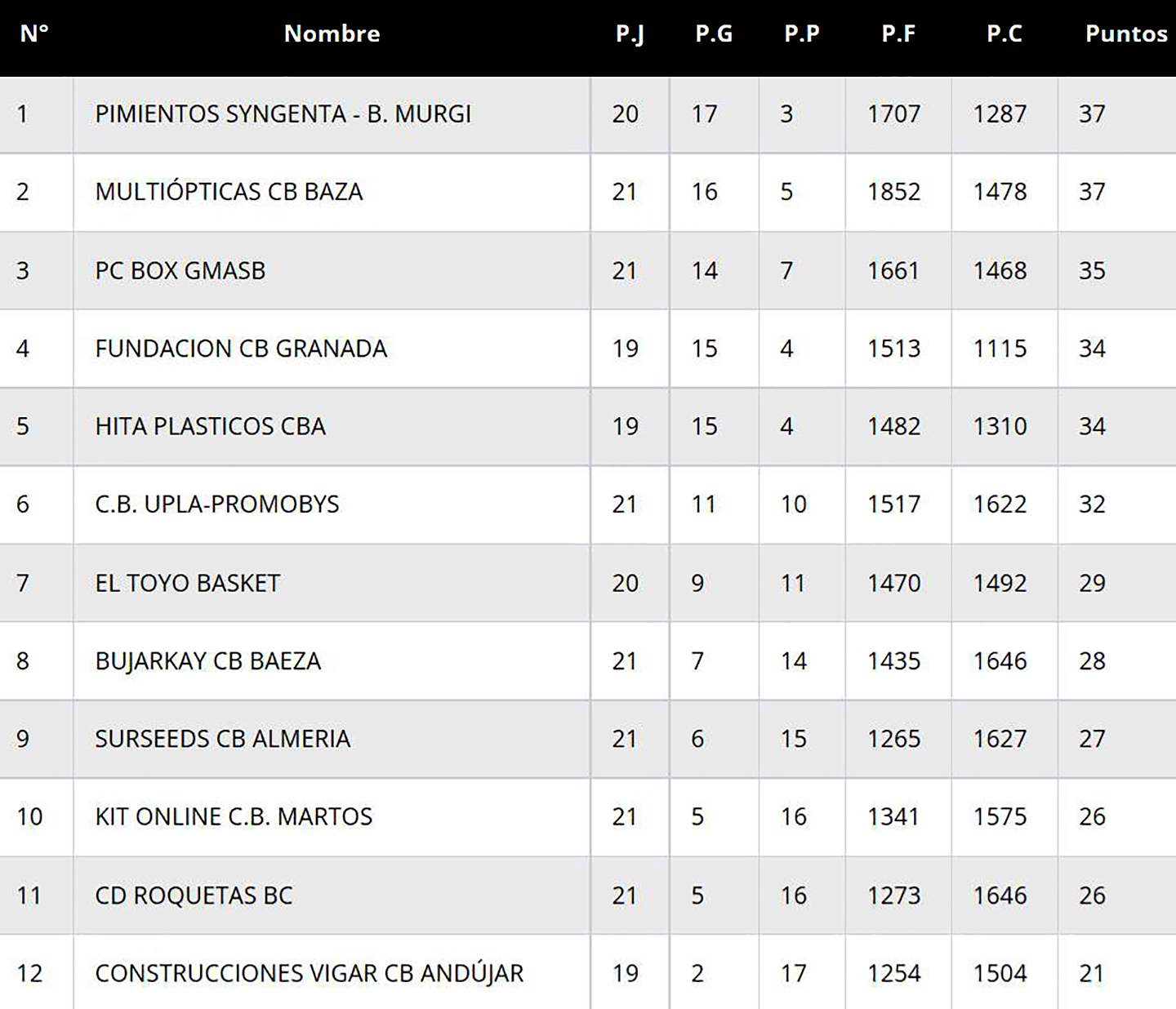Viewport: 1176px width, 1009px height.
Task: Click the Puntos column header
Action: tap(1125, 33)
